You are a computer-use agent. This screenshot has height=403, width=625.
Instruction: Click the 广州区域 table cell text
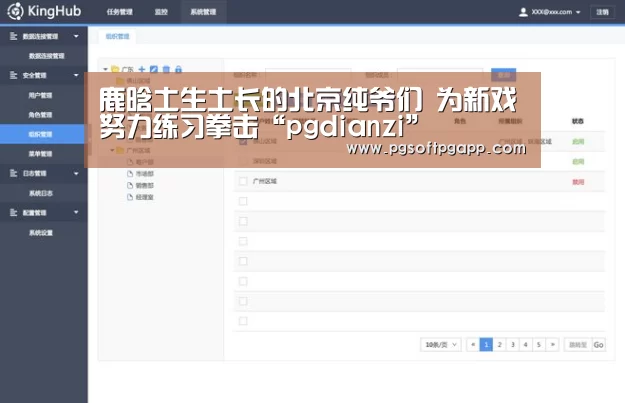[265, 181]
